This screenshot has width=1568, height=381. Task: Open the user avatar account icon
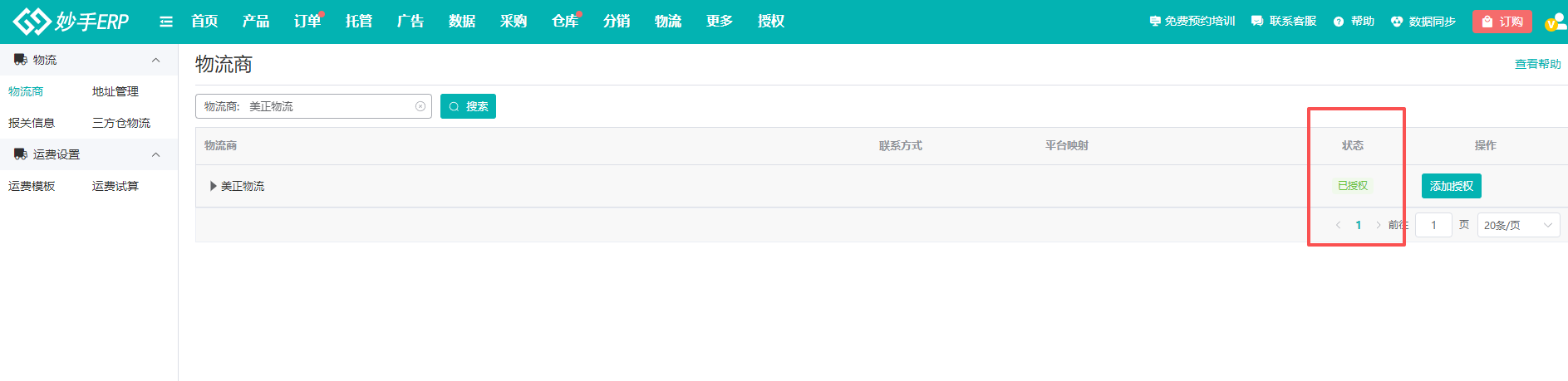pos(1555,22)
